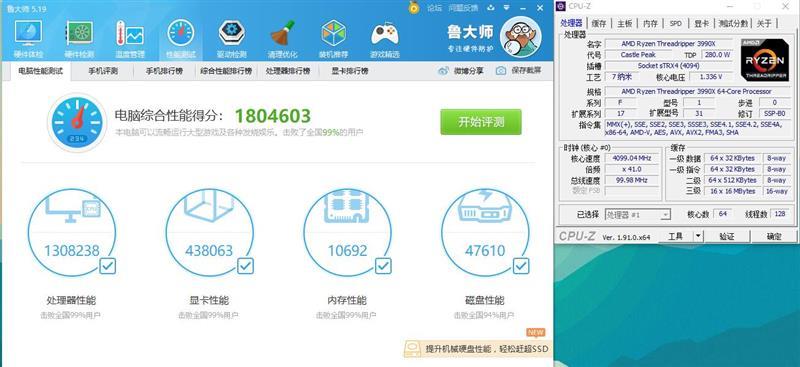Open the 内存 tab in CPU-Z
Viewport: 800px width, 367px height.
pyautogui.click(x=651, y=23)
